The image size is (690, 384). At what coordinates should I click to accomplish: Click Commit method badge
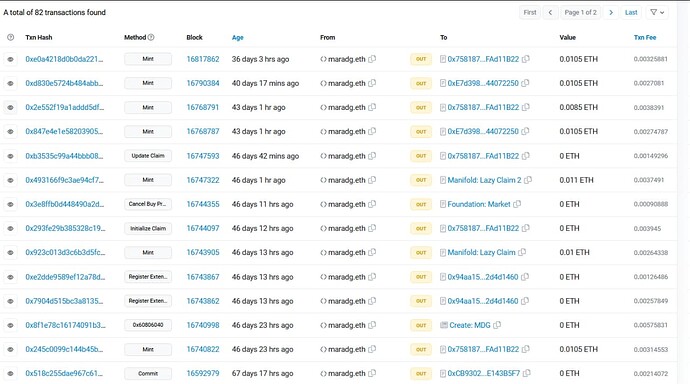[x=148, y=373]
